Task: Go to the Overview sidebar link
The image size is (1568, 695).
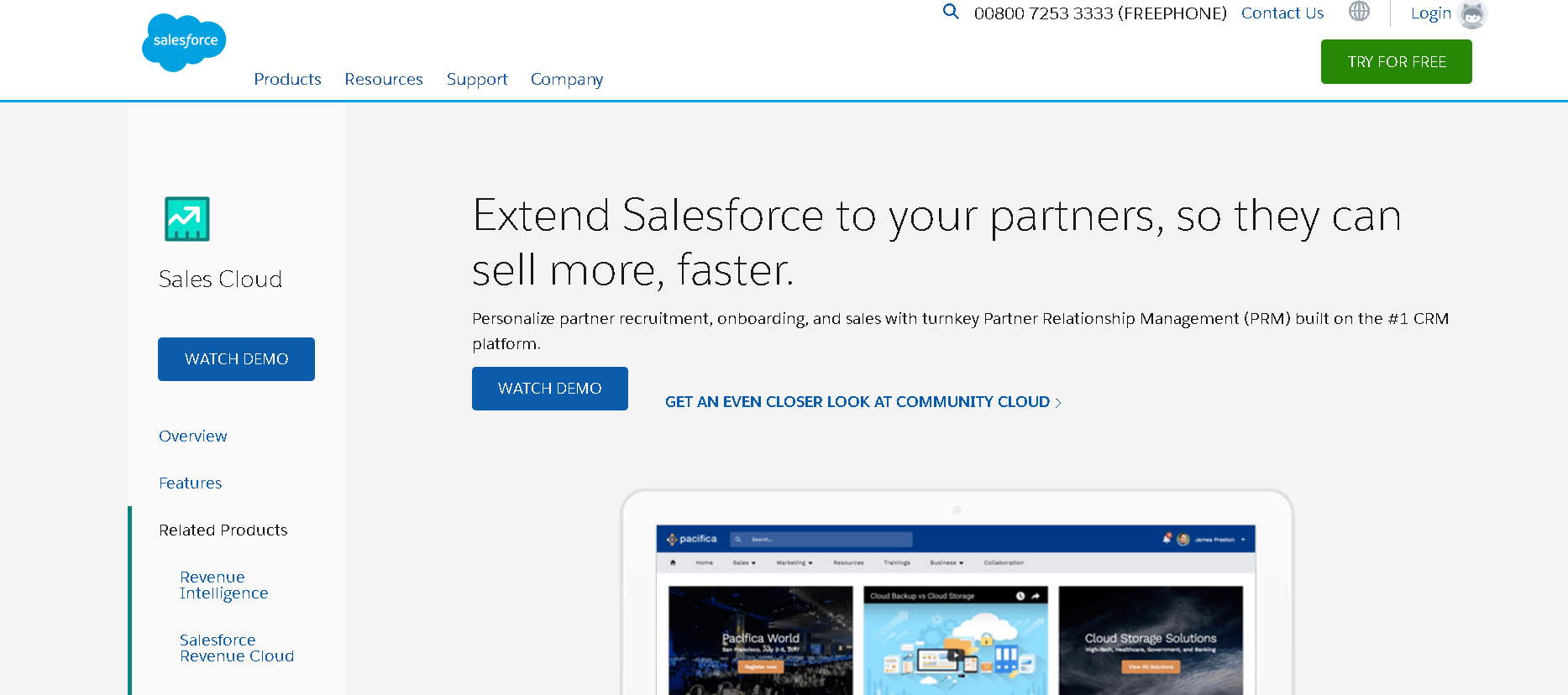Action: 193,436
